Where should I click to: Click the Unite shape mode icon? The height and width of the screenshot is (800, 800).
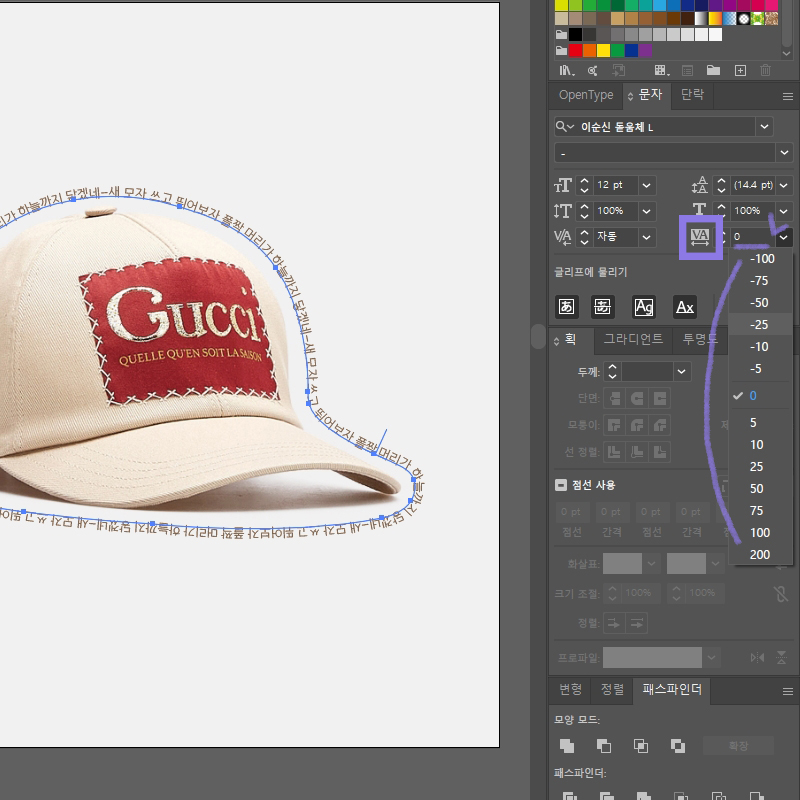point(567,746)
